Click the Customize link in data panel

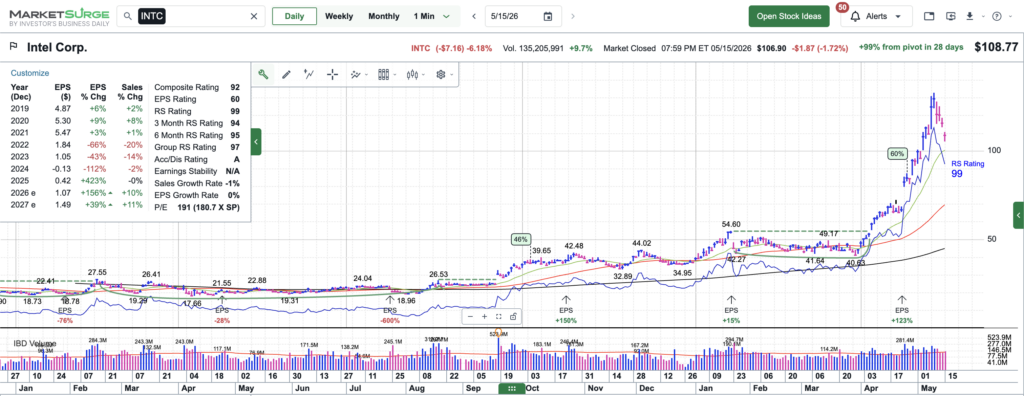coord(29,73)
